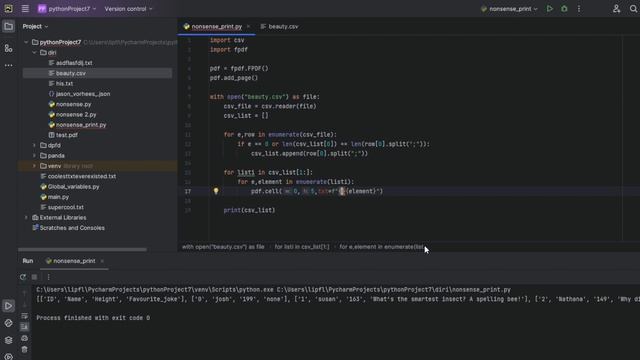Open nonsense_print run configuration dropdown
640x360 pixels.
coord(509,9)
